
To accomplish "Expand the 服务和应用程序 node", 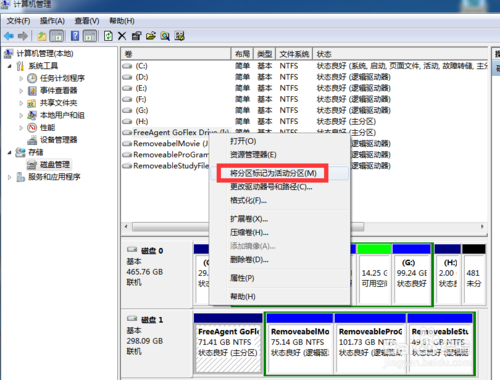I will click(x=10, y=177).
